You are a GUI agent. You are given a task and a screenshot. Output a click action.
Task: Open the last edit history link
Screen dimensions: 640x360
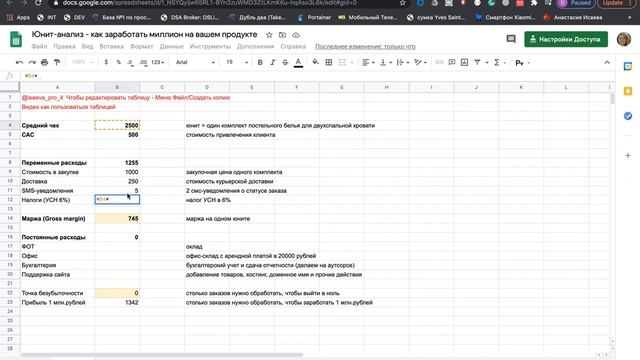point(365,47)
